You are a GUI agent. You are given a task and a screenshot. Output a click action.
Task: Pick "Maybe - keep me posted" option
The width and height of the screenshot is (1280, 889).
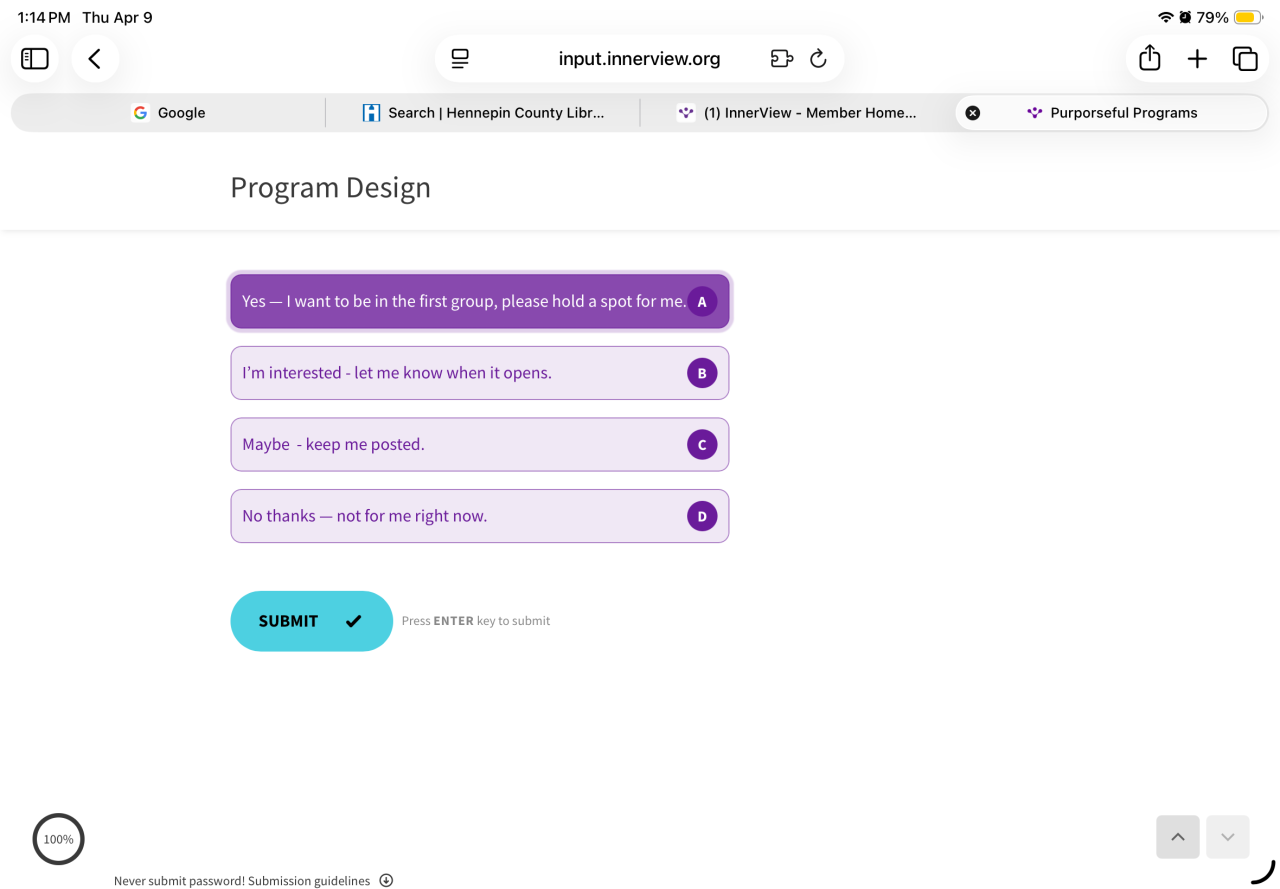tap(480, 445)
